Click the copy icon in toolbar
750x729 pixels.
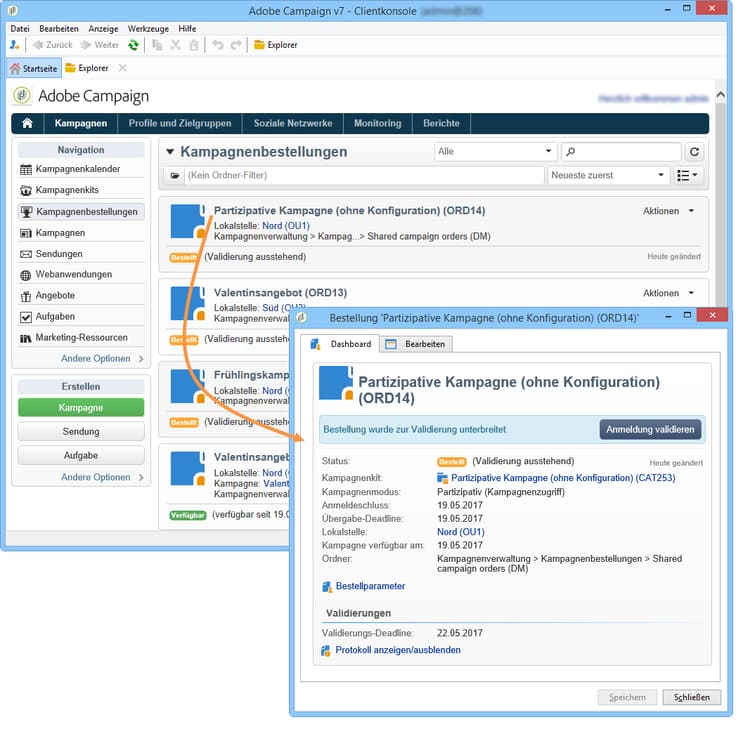click(x=157, y=45)
